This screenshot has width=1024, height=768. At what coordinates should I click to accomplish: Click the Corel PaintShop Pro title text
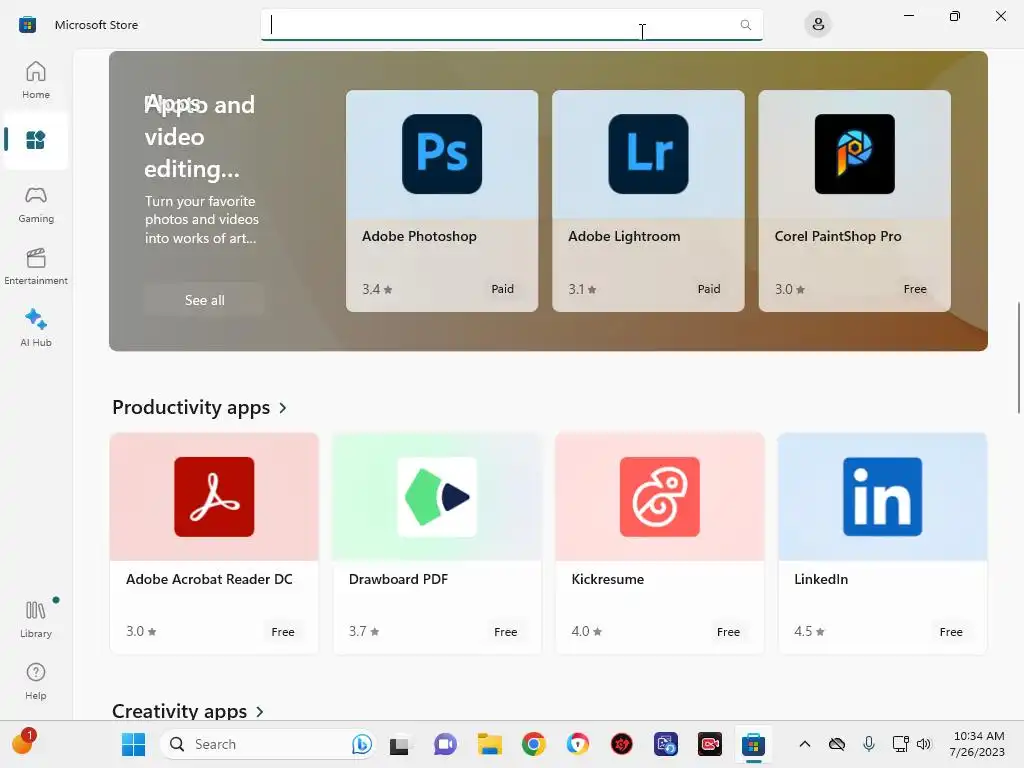pyautogui.click(x=838, y=236)
